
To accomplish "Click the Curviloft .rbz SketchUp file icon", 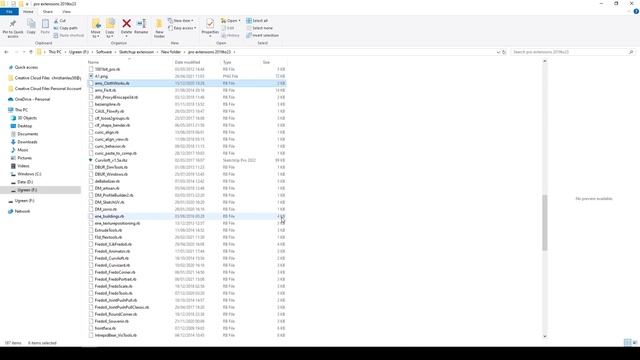I will tap(91, 160).
